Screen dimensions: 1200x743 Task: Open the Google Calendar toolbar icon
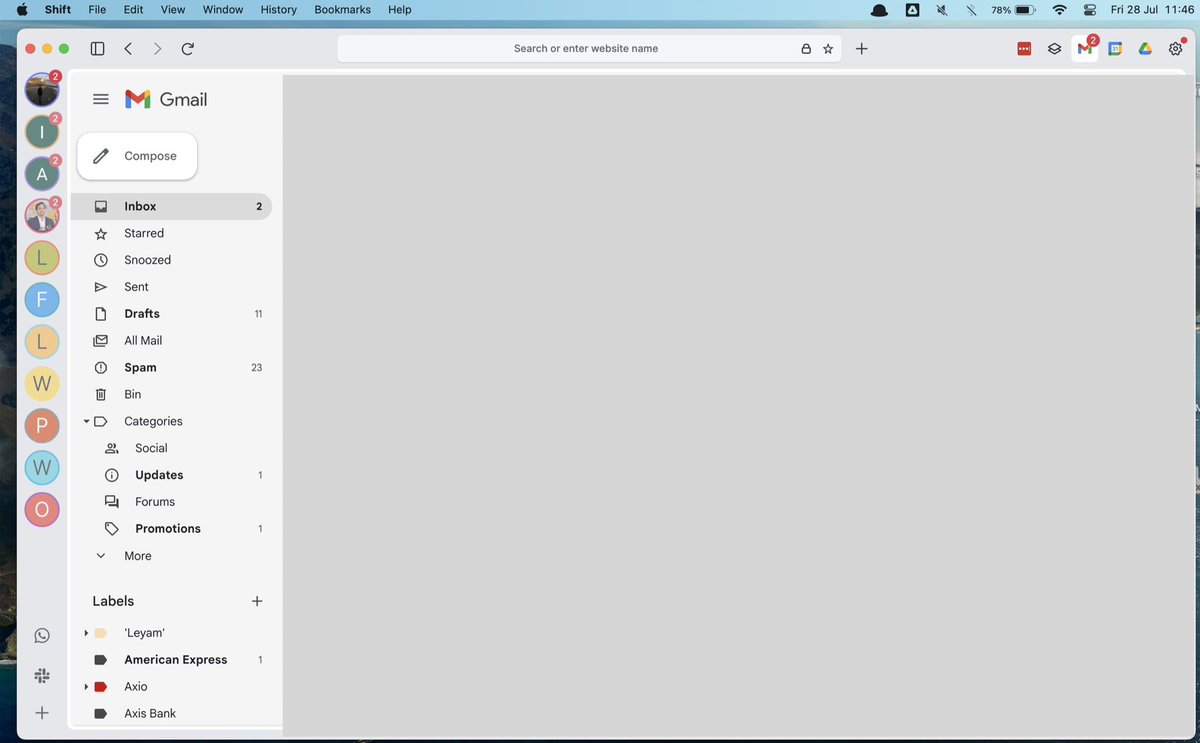[1115, 48]
